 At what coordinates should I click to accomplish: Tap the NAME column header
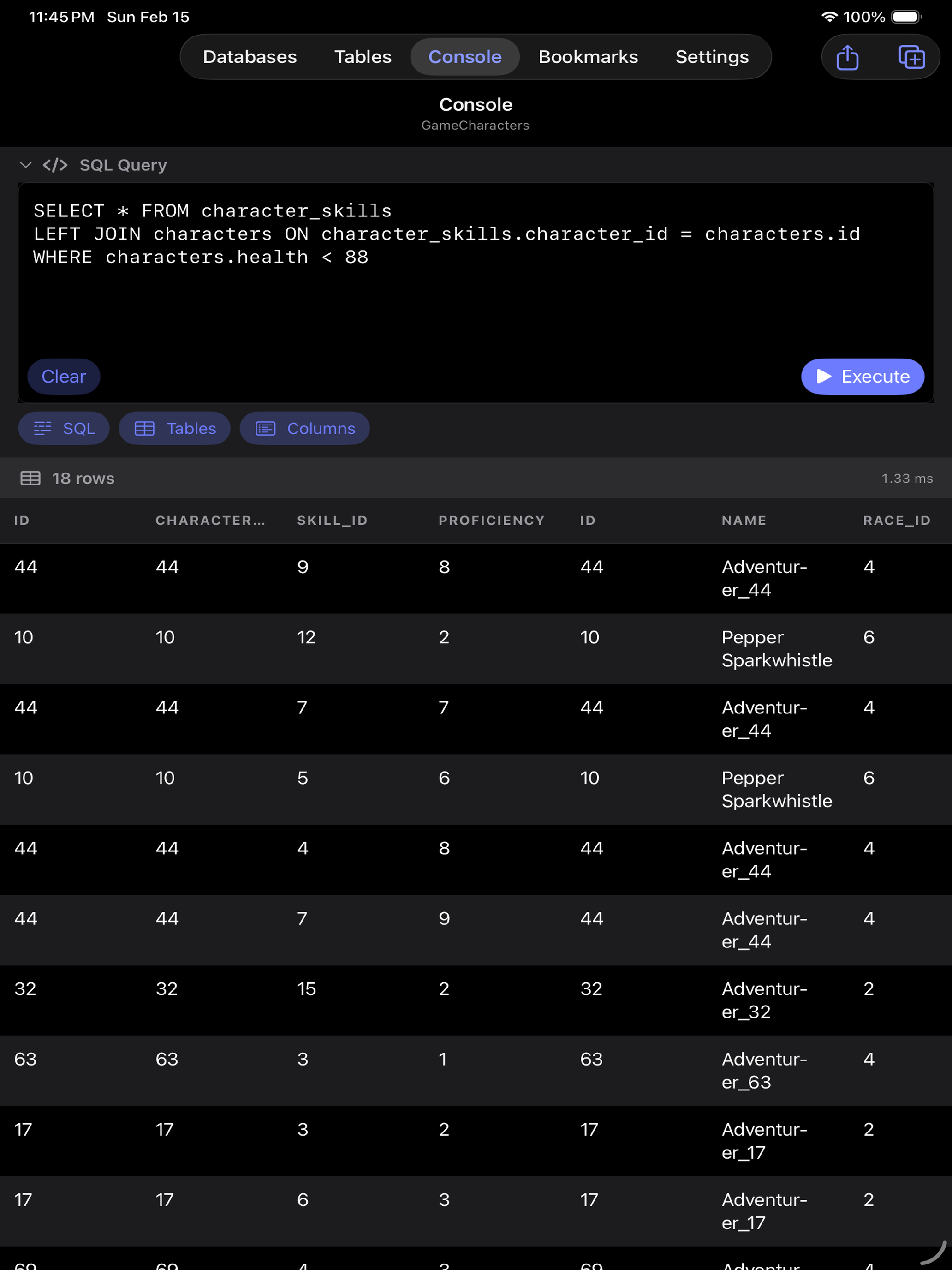[x=744, y=520]
